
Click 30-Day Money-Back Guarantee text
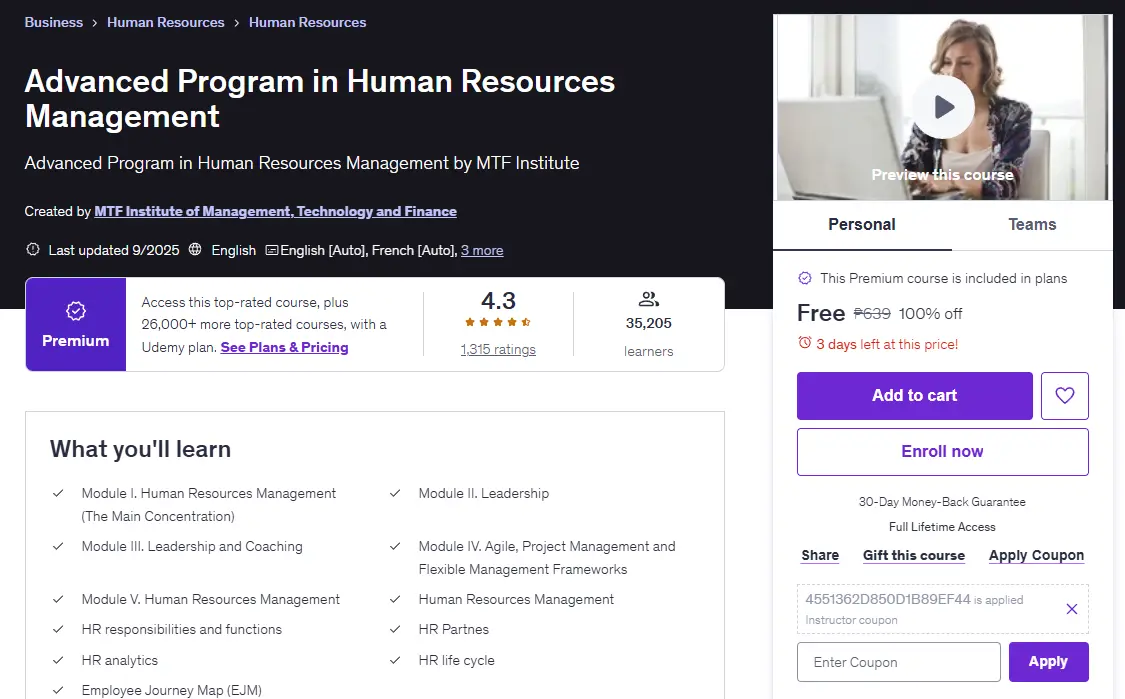(x=942, y=502)
